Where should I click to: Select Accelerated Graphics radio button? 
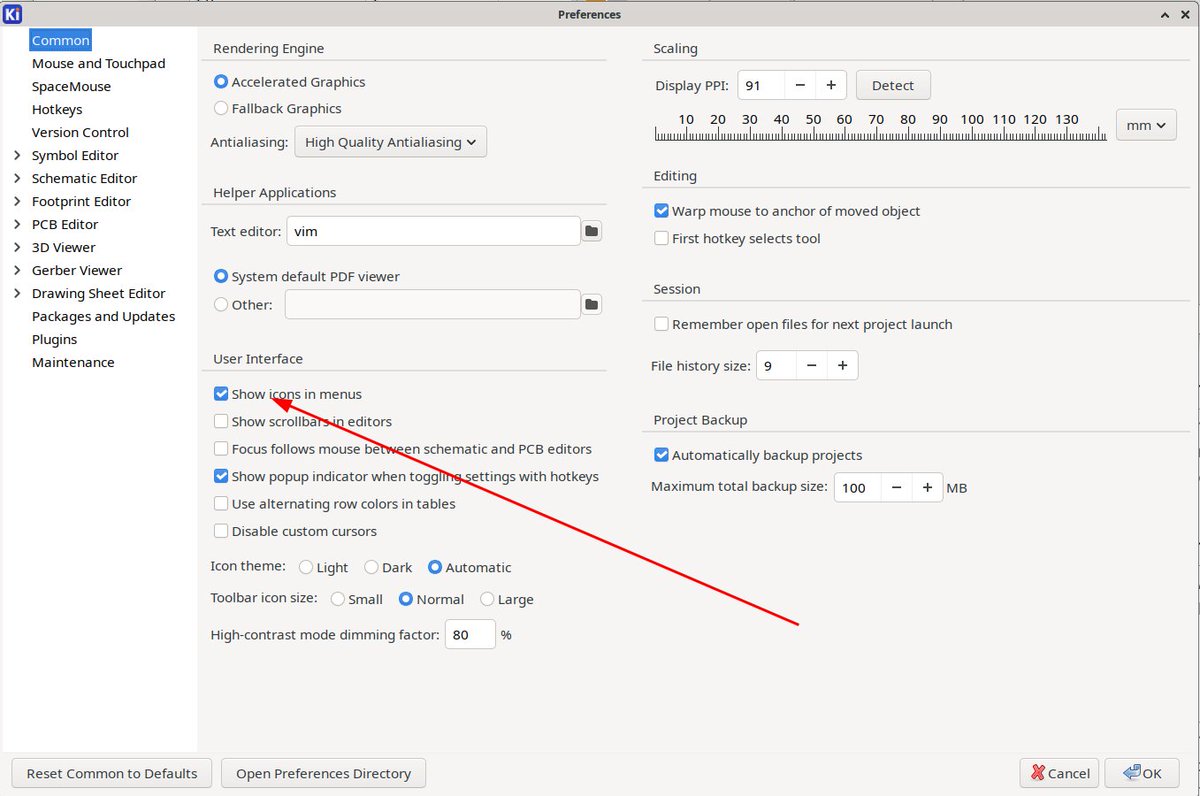tap(221, 82)
